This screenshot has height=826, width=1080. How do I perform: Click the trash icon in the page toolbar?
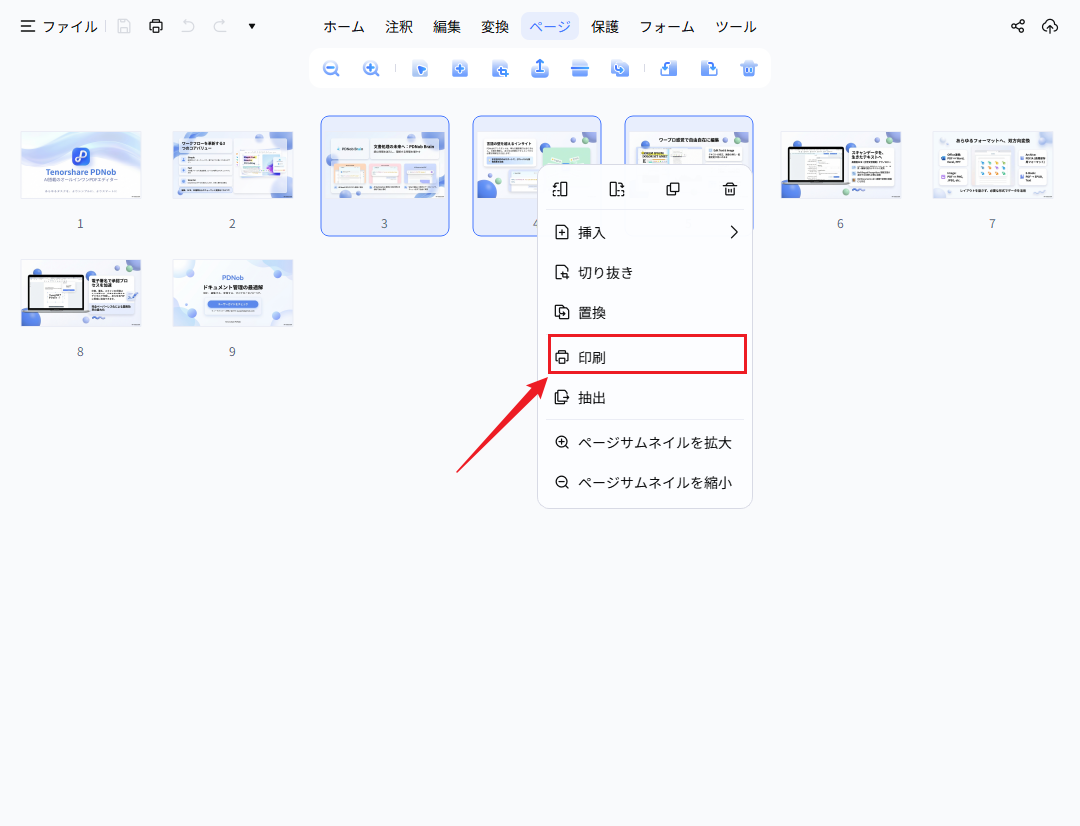(749, 69)
